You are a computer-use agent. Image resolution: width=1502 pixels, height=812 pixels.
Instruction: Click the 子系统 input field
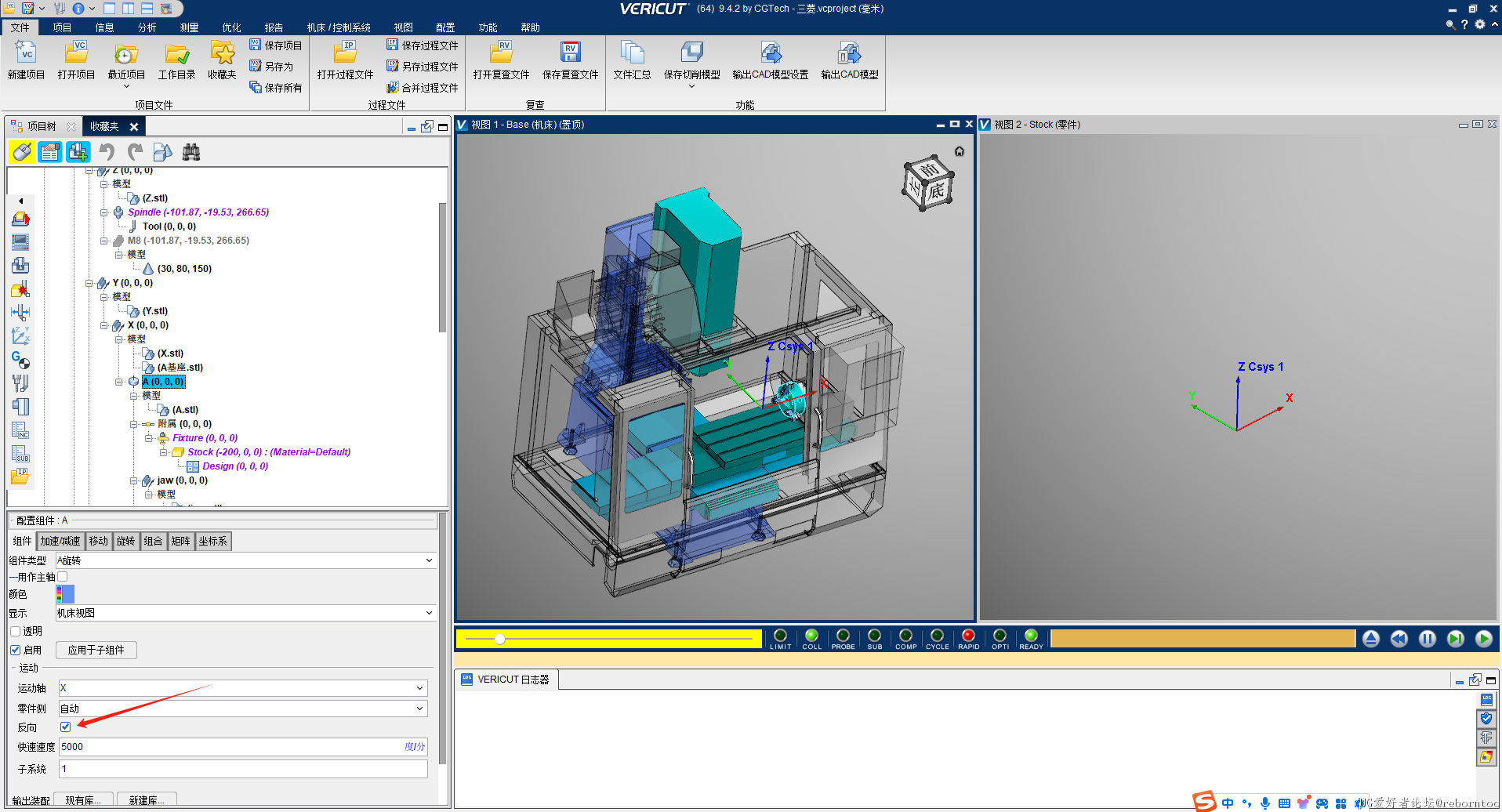click(x=243, y=769)
